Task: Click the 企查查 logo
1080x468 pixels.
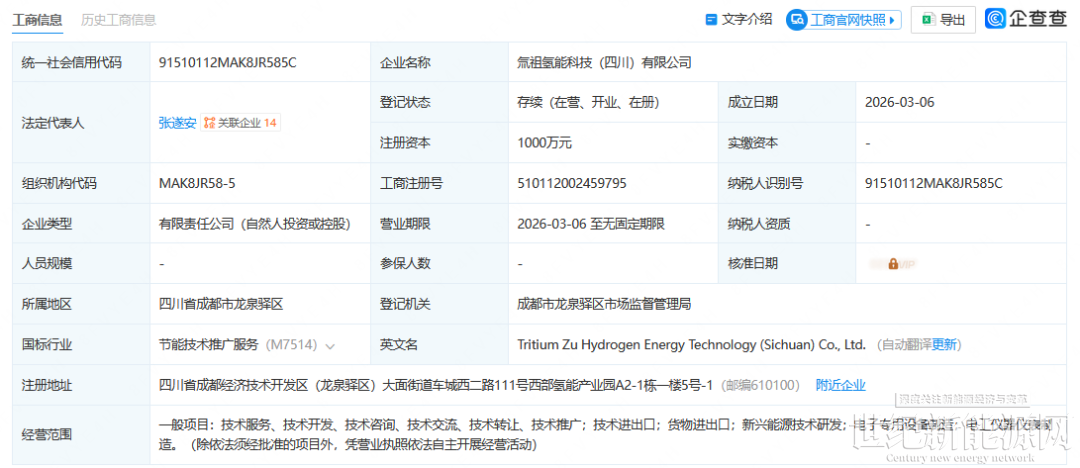Action: 1025,19
